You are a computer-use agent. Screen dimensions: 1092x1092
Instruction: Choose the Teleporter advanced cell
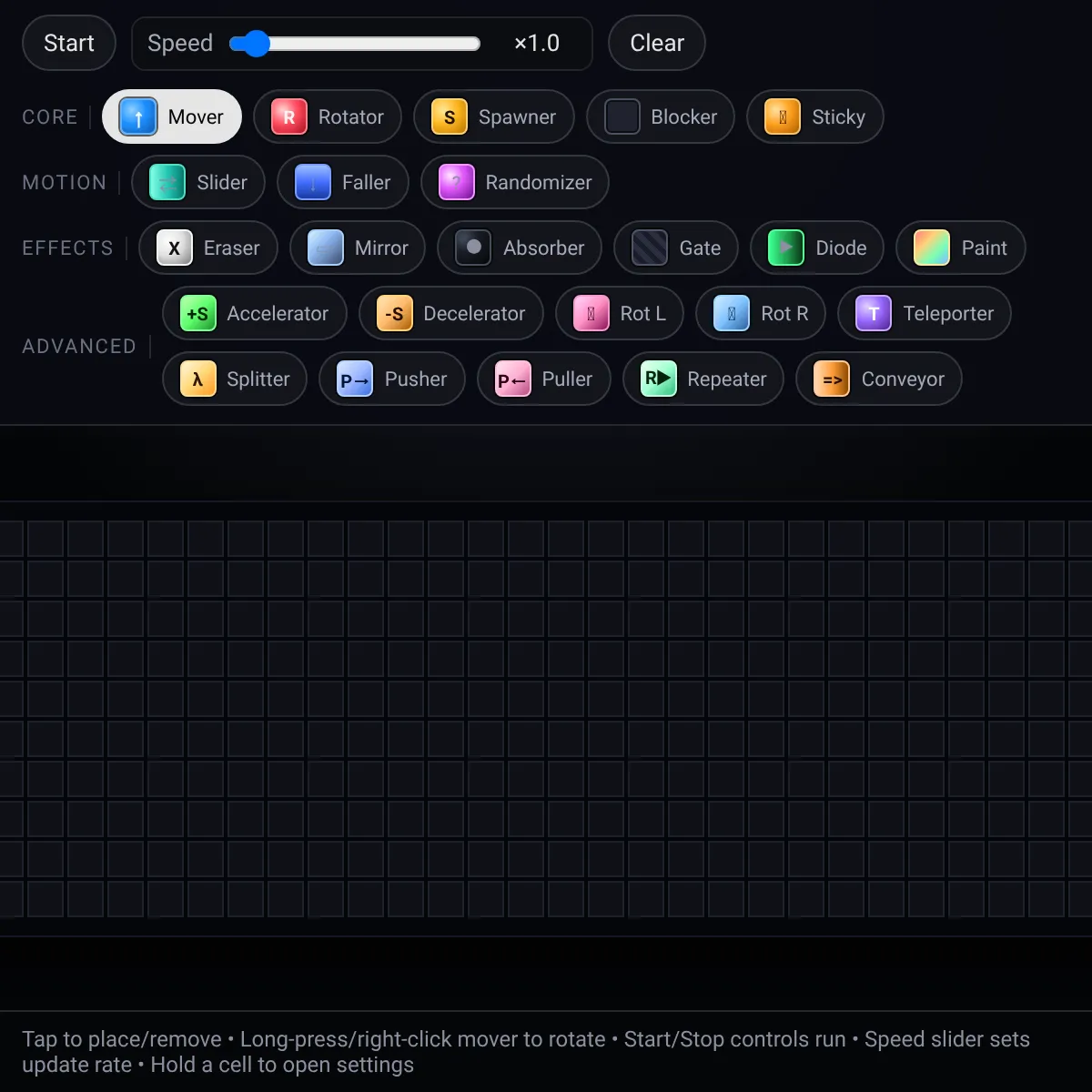(x=925, y=313)
